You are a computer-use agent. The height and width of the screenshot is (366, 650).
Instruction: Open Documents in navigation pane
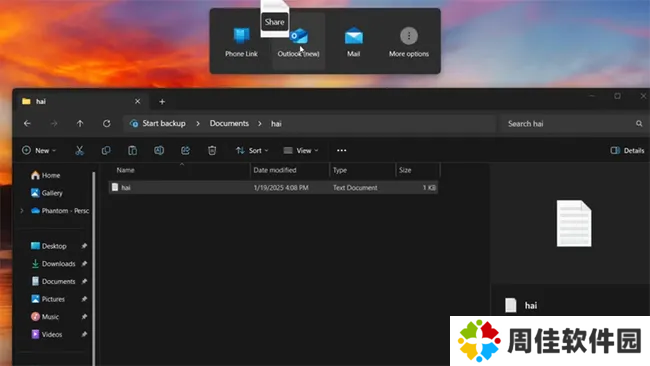pos(53,281)
